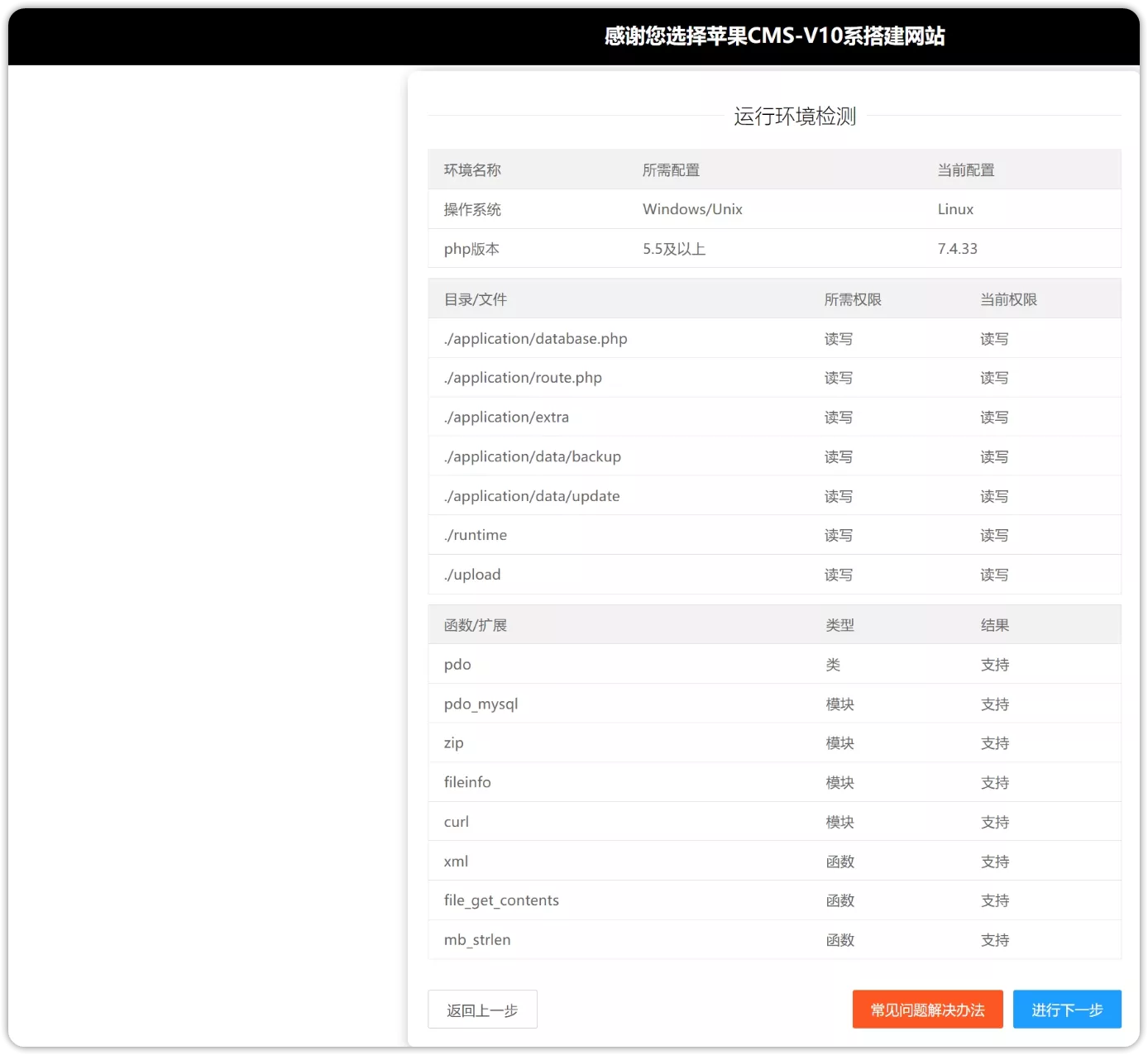
Task: Click the ./application/extra directory row
Action: (506, 418)
